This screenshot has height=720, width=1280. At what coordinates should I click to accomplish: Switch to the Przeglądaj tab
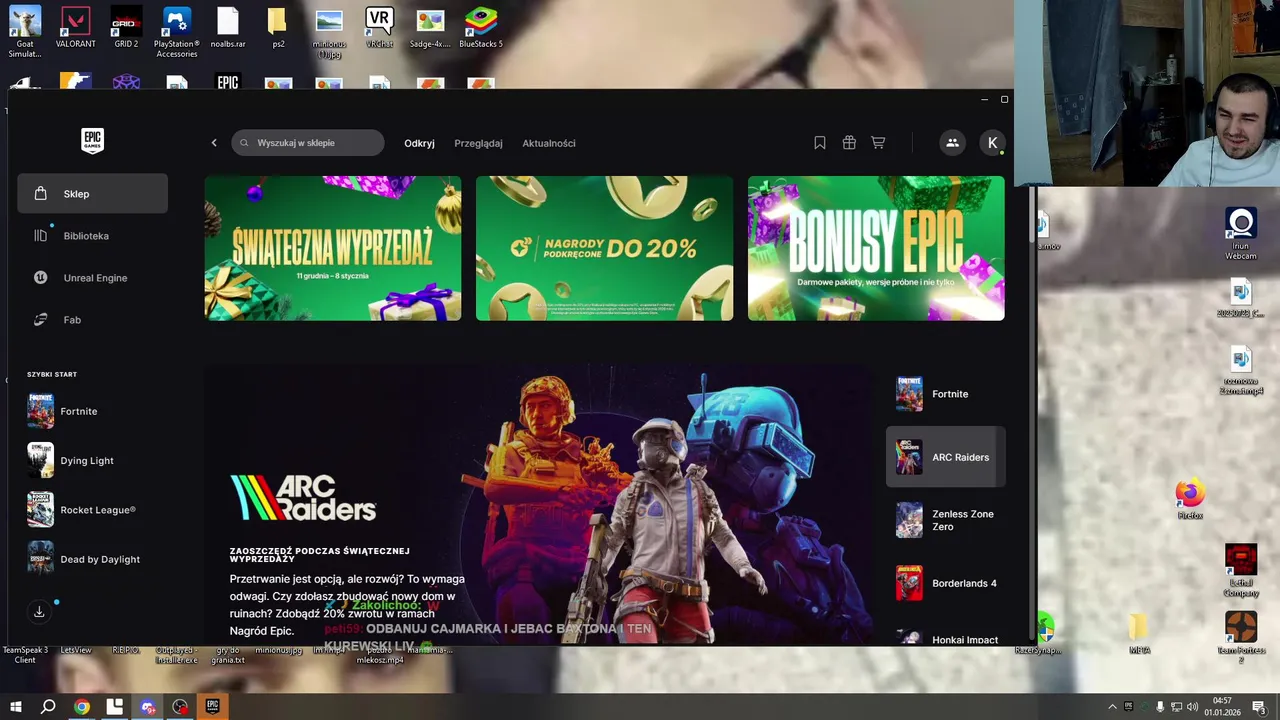[478, 143]
